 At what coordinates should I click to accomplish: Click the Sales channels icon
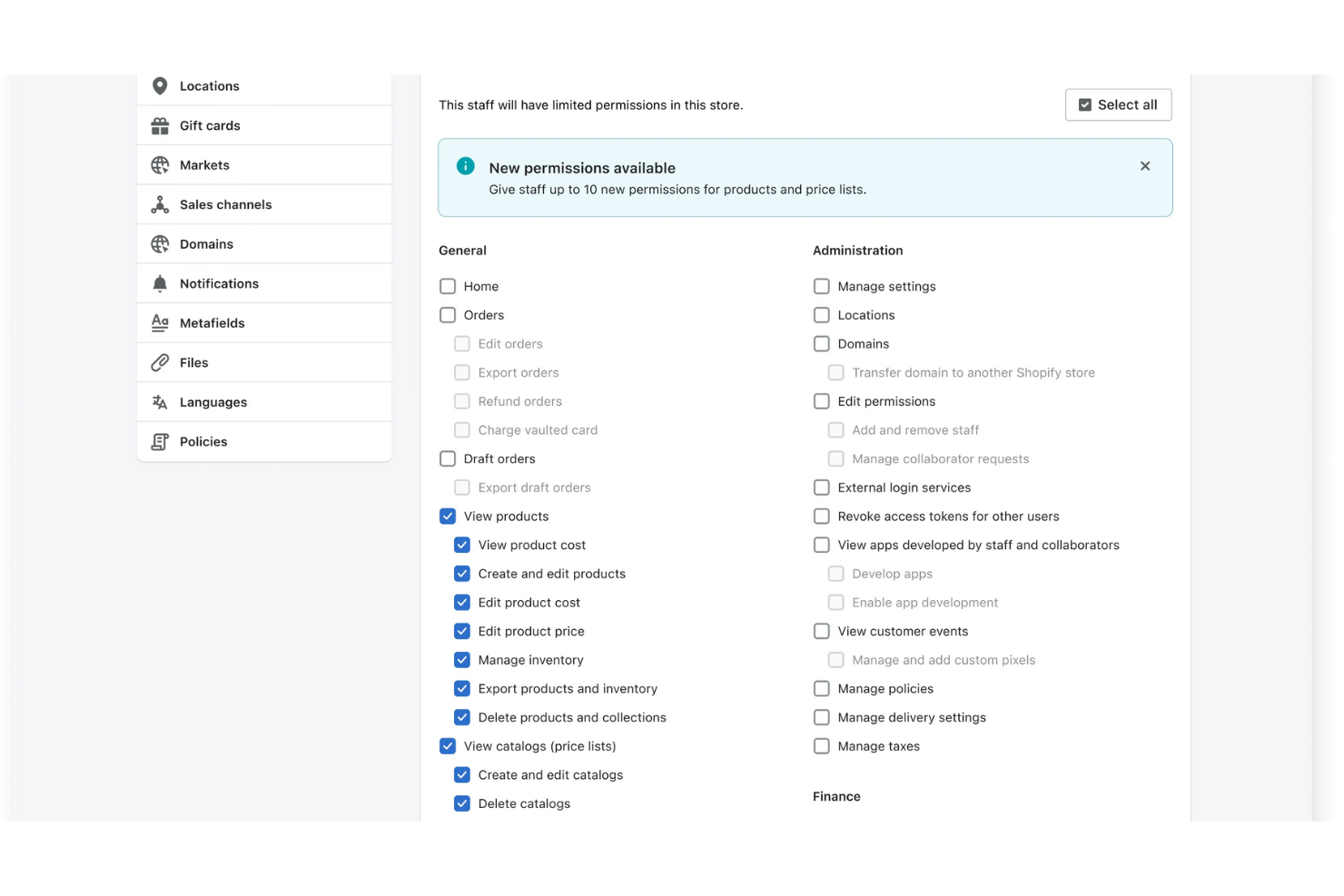[x=160, y=204]
